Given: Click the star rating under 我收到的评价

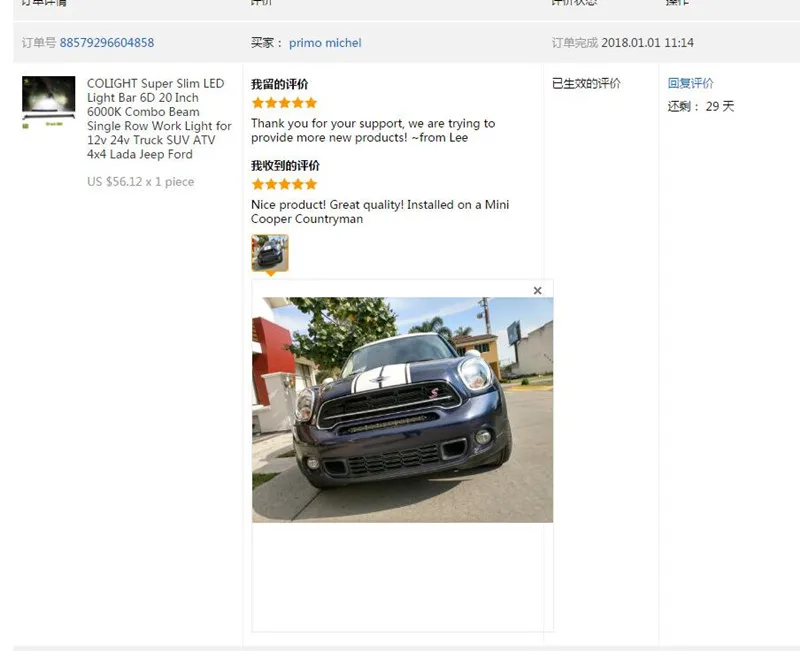Looking at the screenshot, I should tap(284, 184).
